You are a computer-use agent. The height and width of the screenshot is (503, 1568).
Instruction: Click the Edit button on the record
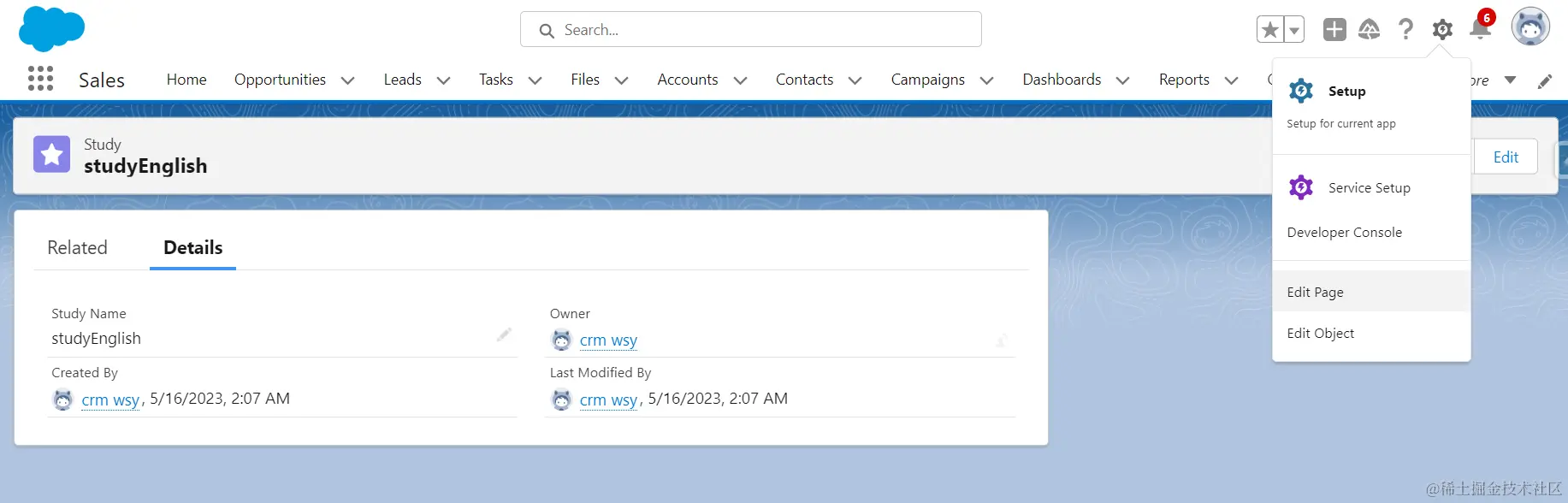[x=1506, y=157]
